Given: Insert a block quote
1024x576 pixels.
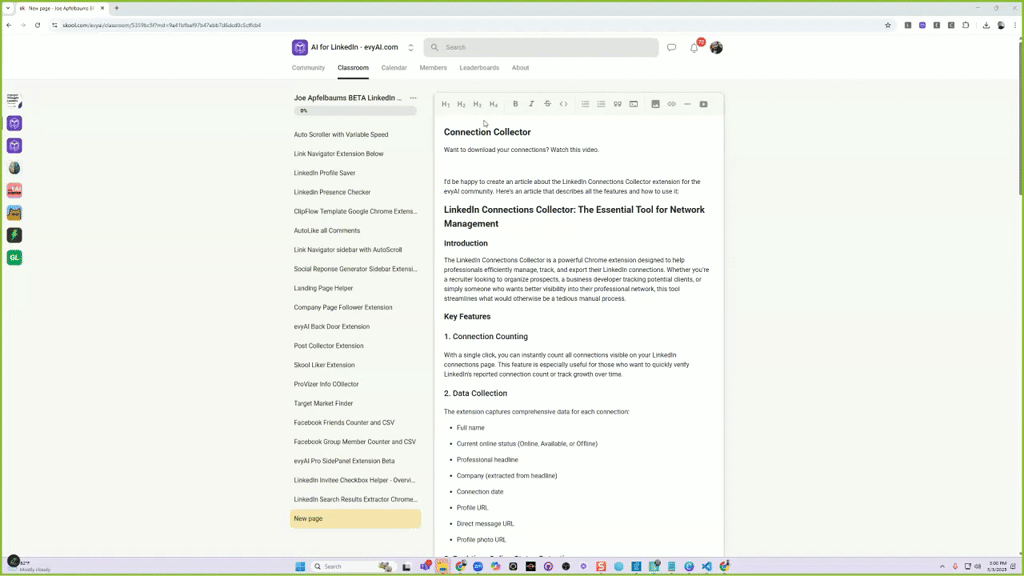Looking at the screenshot, I should click(x=617, y=104).
